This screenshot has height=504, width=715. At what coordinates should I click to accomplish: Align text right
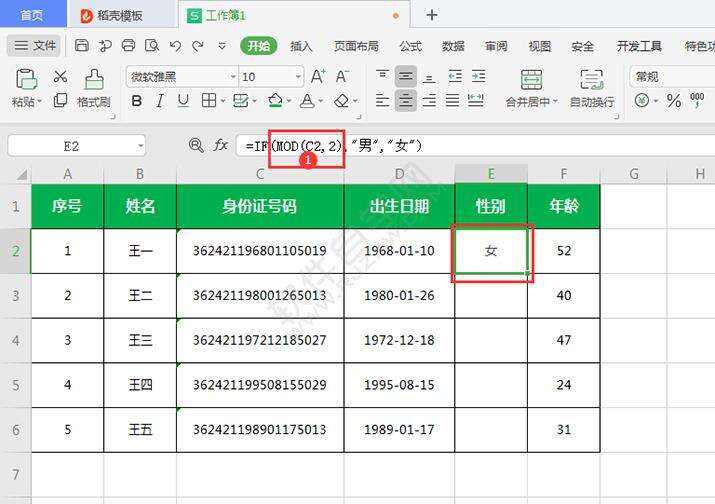point(429,100)
